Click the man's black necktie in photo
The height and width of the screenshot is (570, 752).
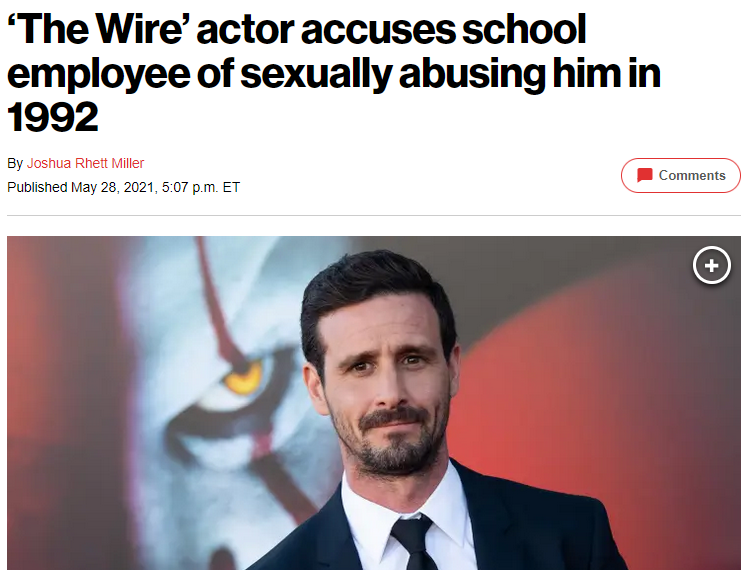tap(411, 542)
